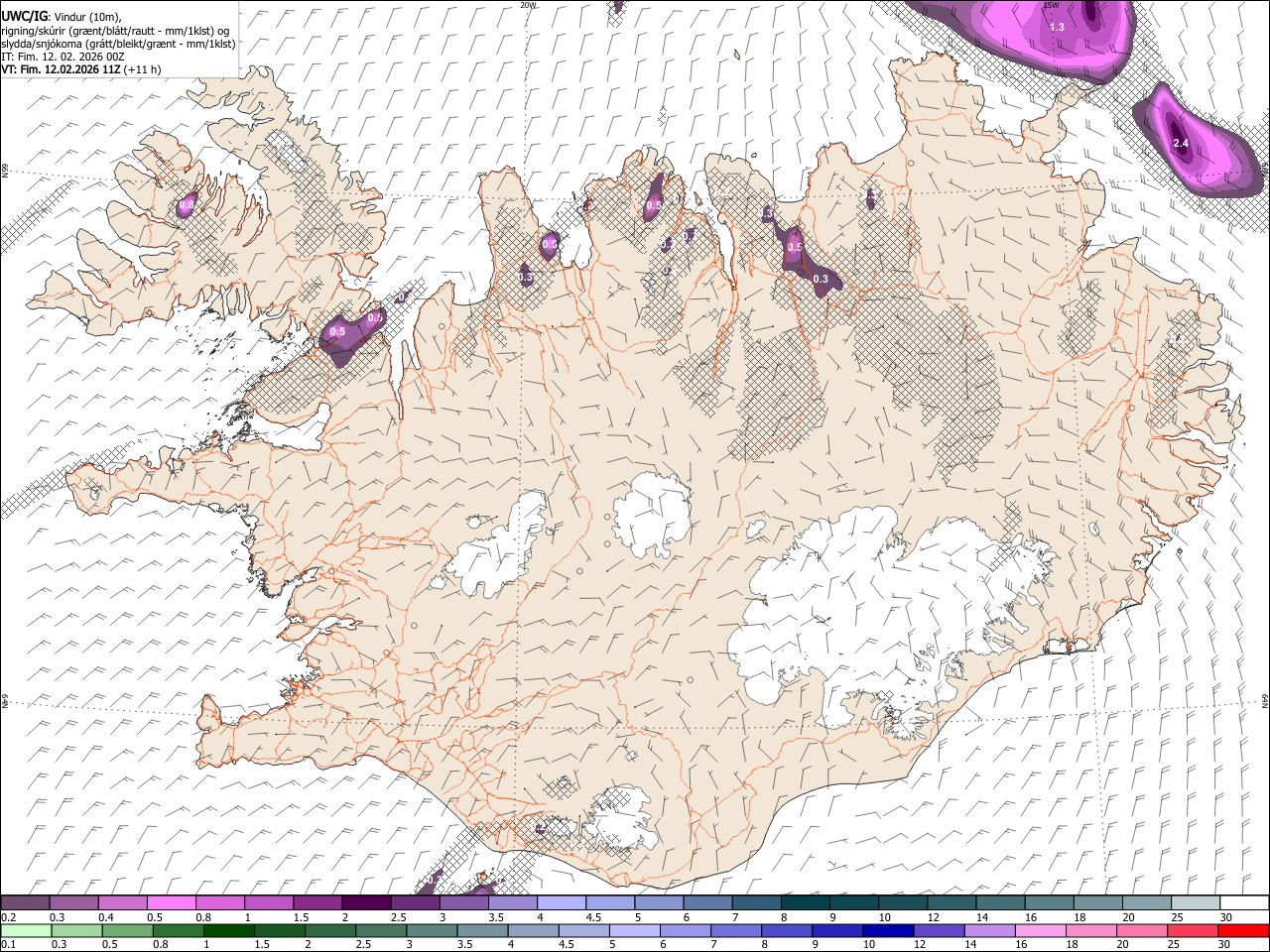Click the '0.2' legend number label

click(x=8, y=917)
